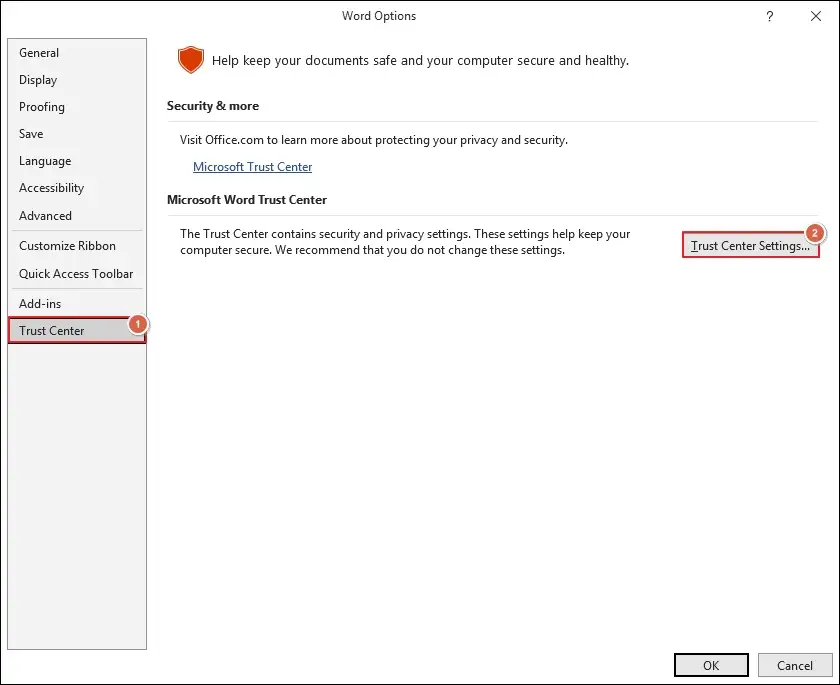Open the General options category
This screenshot has width=840, height=685.
tap(77, 52)
